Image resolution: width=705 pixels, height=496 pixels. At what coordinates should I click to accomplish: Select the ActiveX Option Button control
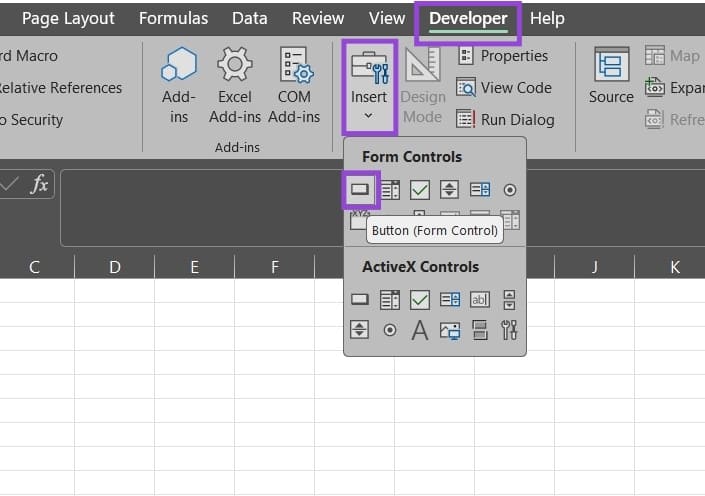(390, 330)
